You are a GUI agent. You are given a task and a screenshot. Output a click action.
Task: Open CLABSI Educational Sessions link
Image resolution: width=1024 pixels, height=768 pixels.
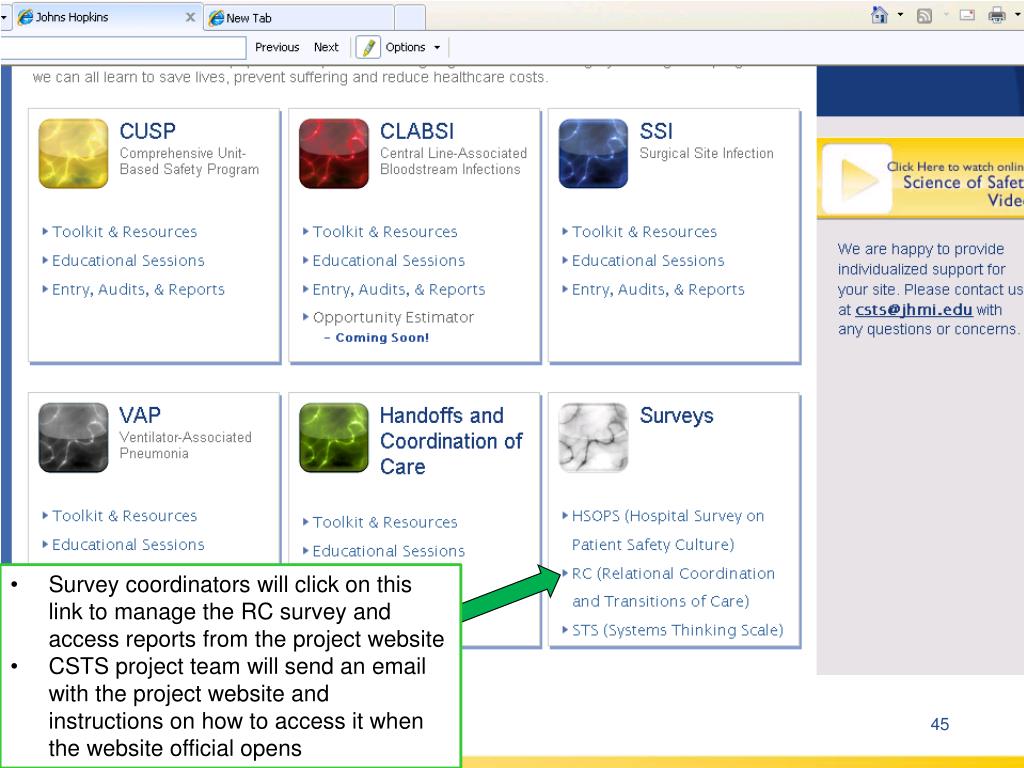pos(389,261)
